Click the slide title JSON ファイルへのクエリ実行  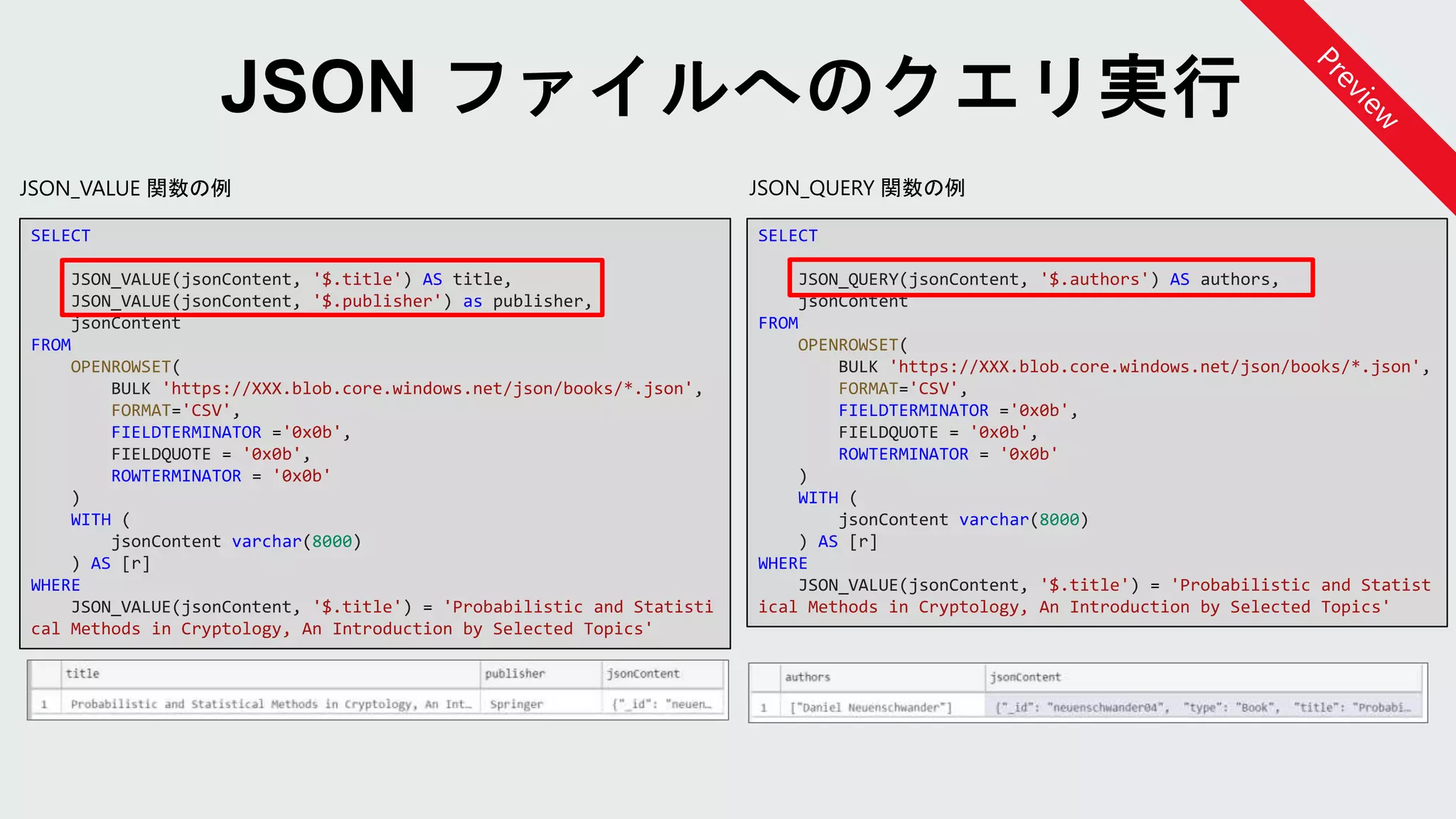tap(730, 87)
